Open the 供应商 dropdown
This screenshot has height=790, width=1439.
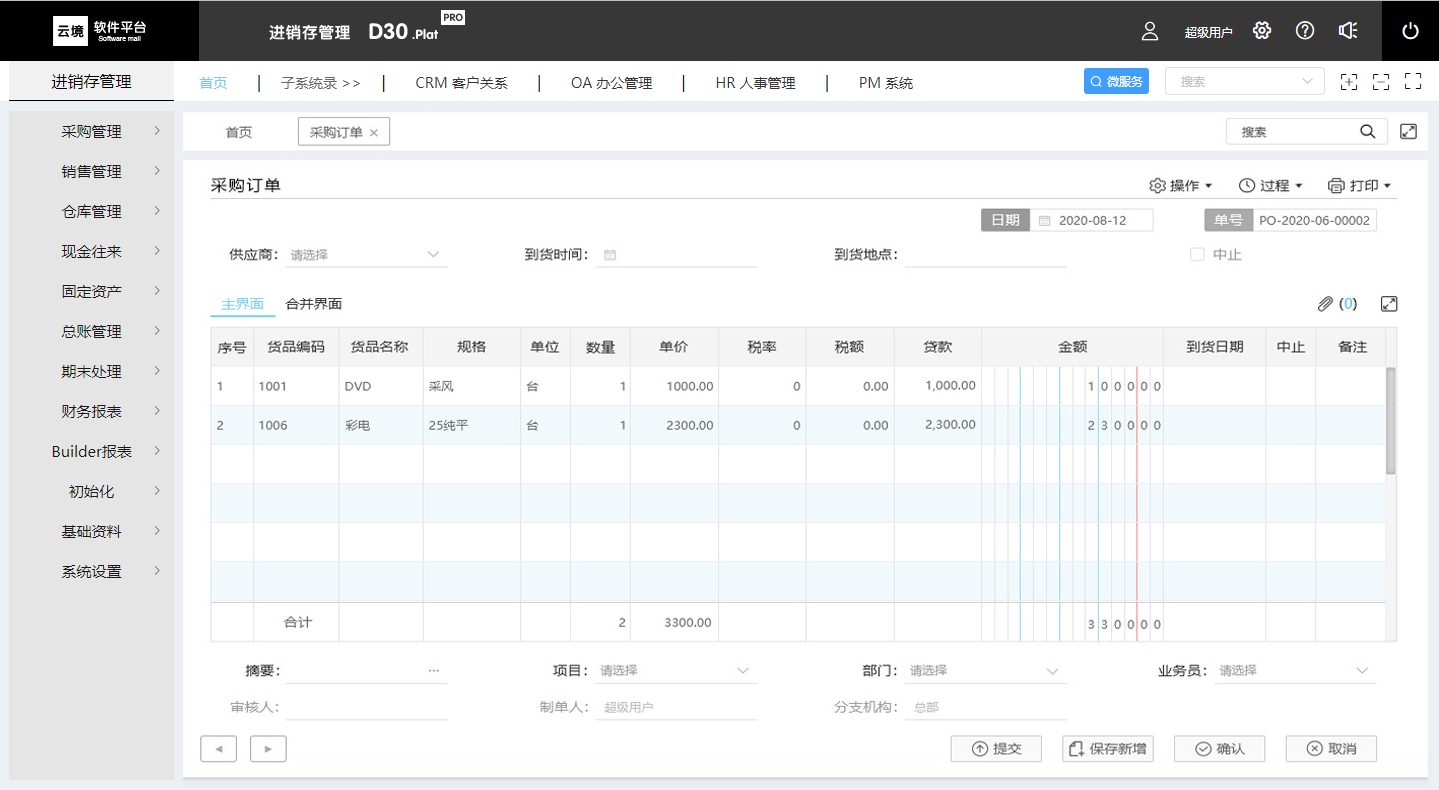367,255
